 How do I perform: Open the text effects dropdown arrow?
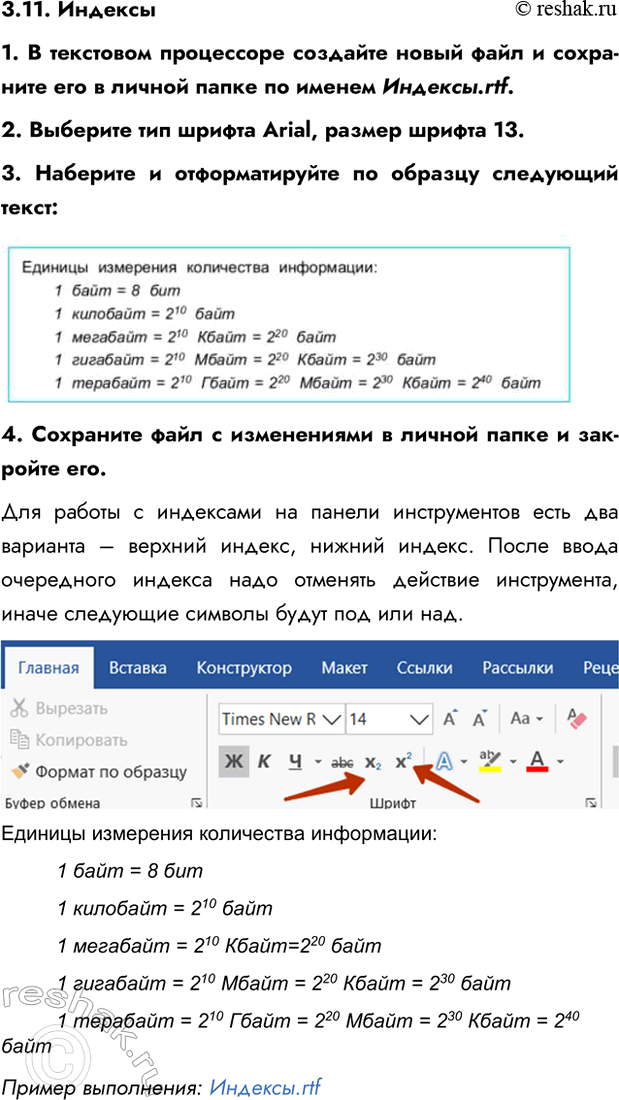tap(464, 763)
